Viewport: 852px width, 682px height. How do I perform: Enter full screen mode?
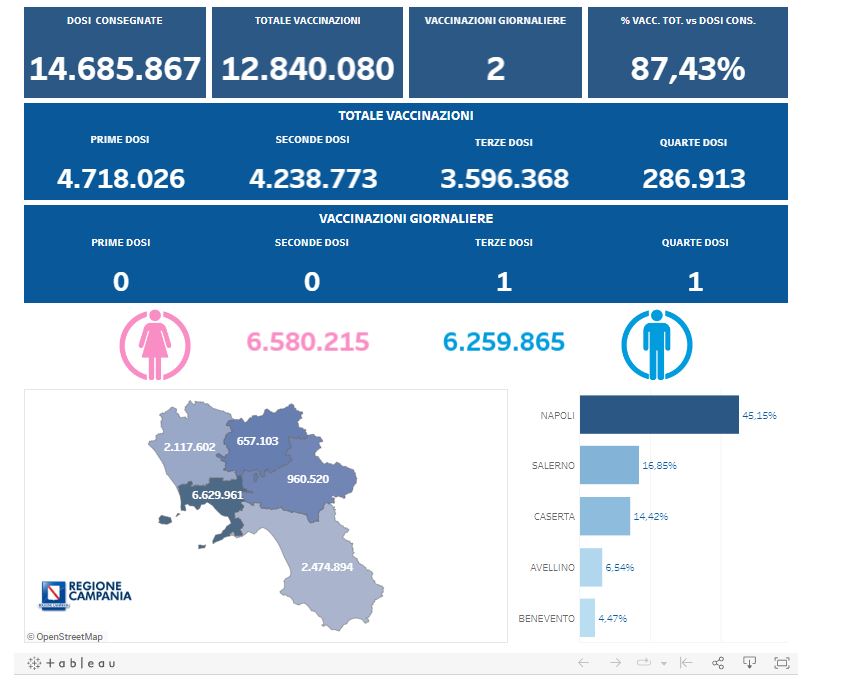point(782,663)
